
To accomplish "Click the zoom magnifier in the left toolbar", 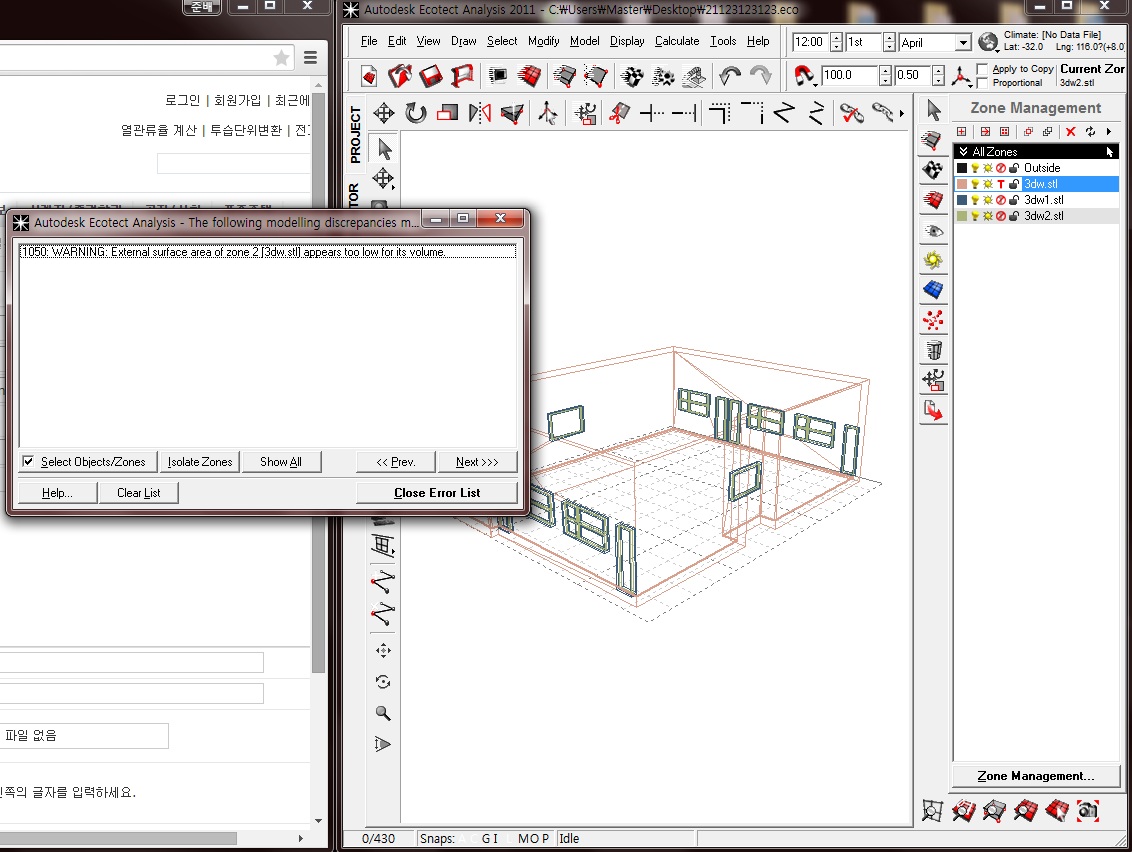I will point(383,713).
